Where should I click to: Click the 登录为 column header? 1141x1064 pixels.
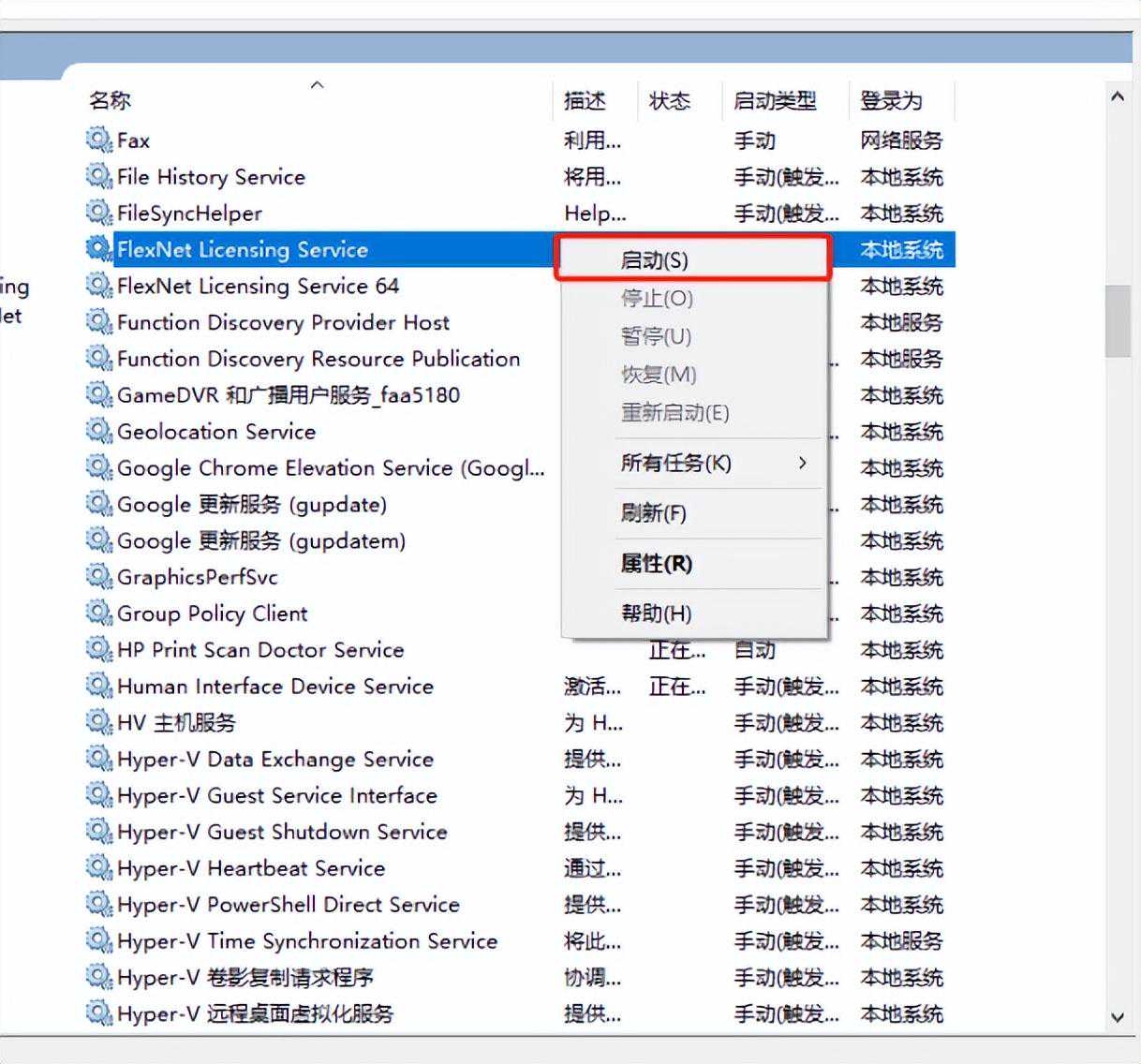click(x=891, y=100)
